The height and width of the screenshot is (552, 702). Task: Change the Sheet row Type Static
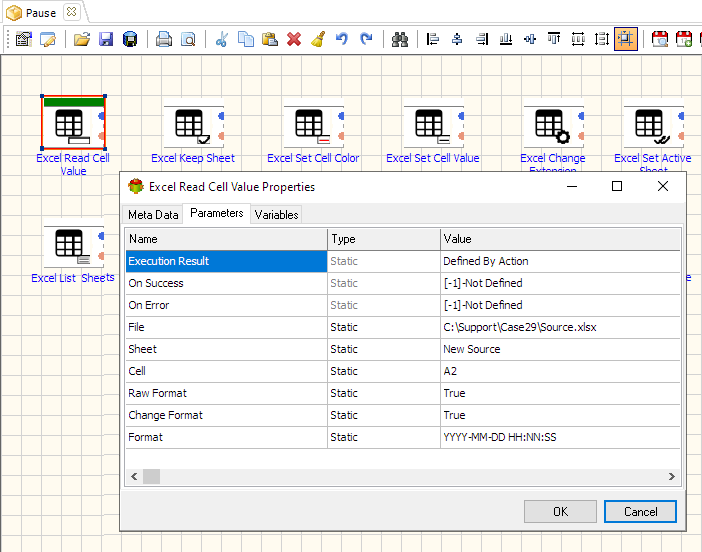tap(384, 349)
